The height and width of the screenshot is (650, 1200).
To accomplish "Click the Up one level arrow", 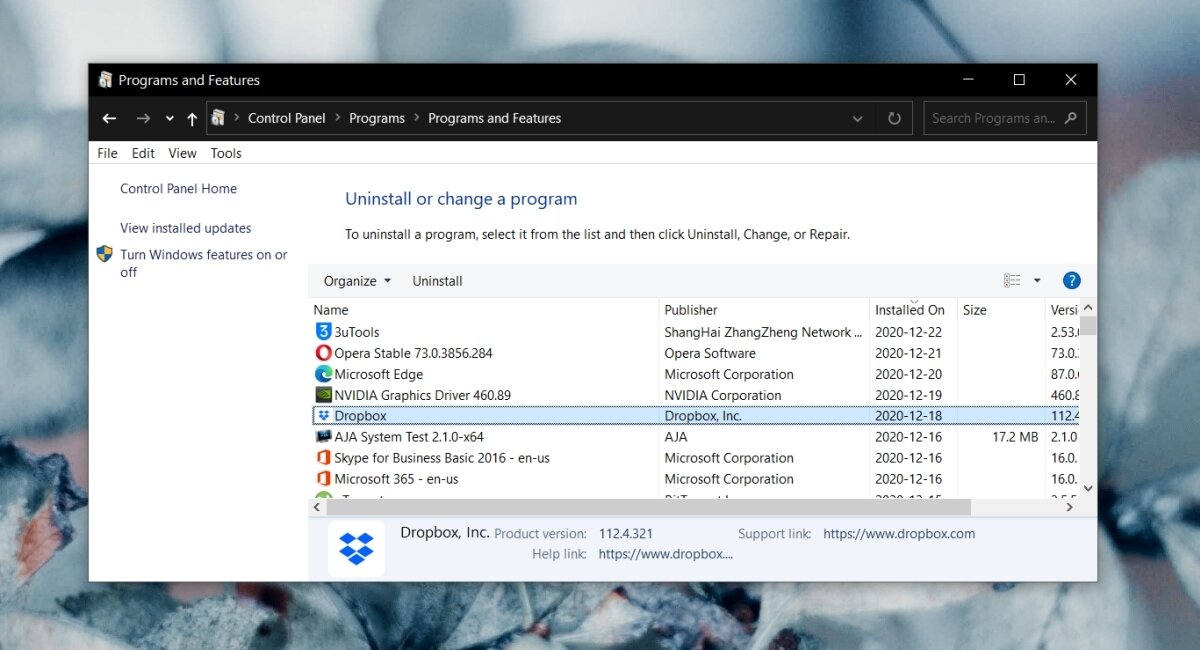I will coord(192,119).
